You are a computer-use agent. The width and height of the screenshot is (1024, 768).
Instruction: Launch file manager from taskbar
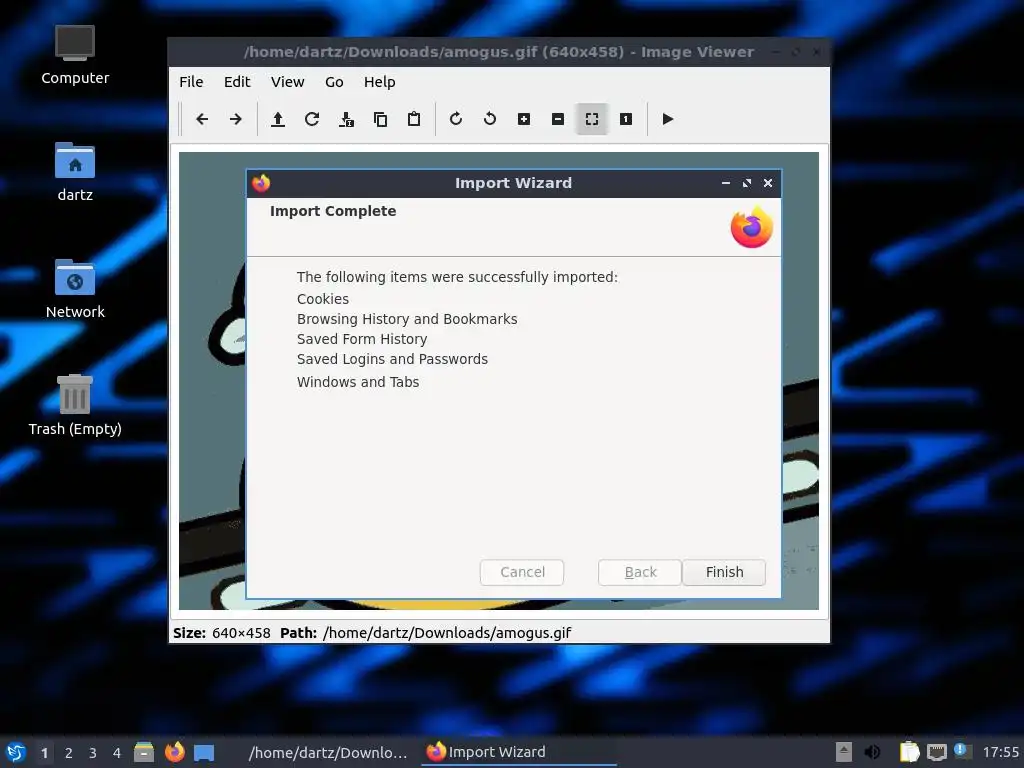(144, 752)
